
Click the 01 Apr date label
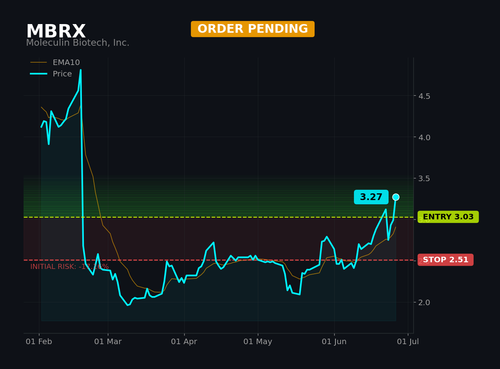coord(184,341)
